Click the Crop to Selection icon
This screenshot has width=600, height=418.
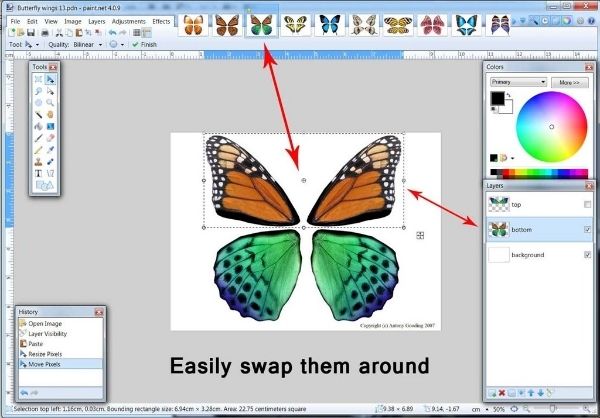(x=88, y=33)
